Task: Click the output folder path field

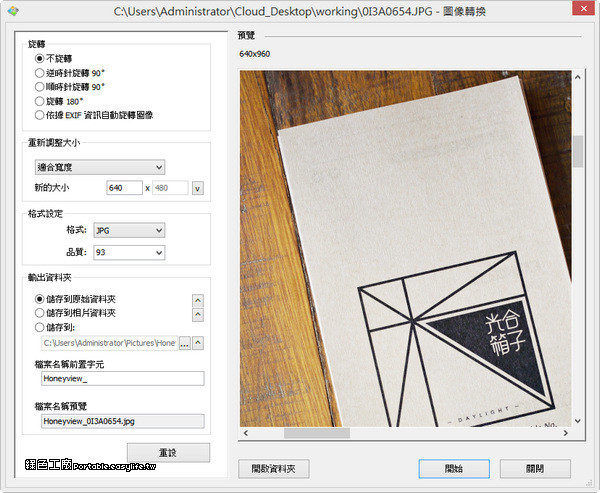Action: (x=109, y=343)
